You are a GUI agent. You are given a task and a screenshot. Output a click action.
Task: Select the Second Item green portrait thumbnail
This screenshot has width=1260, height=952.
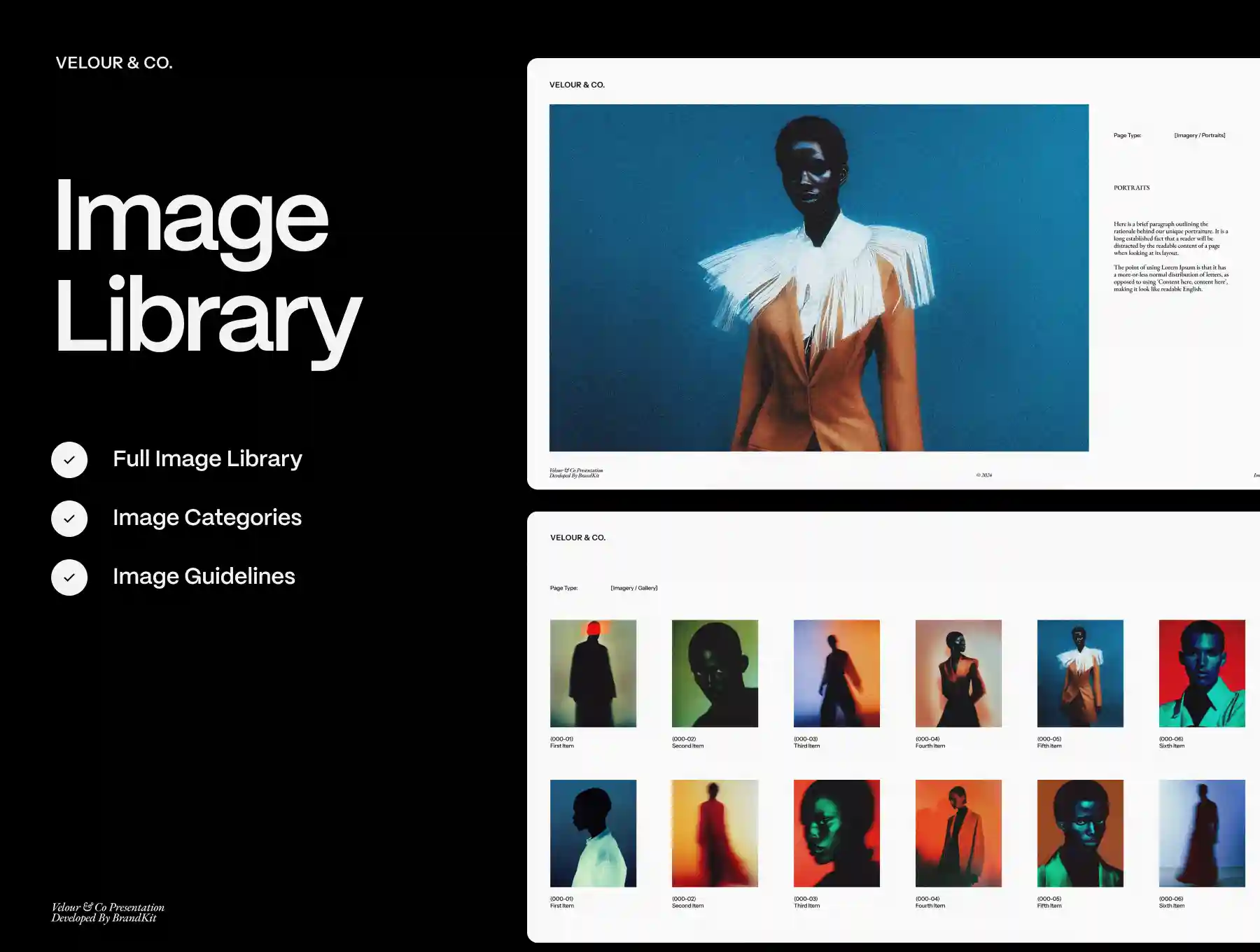(715, 672)
